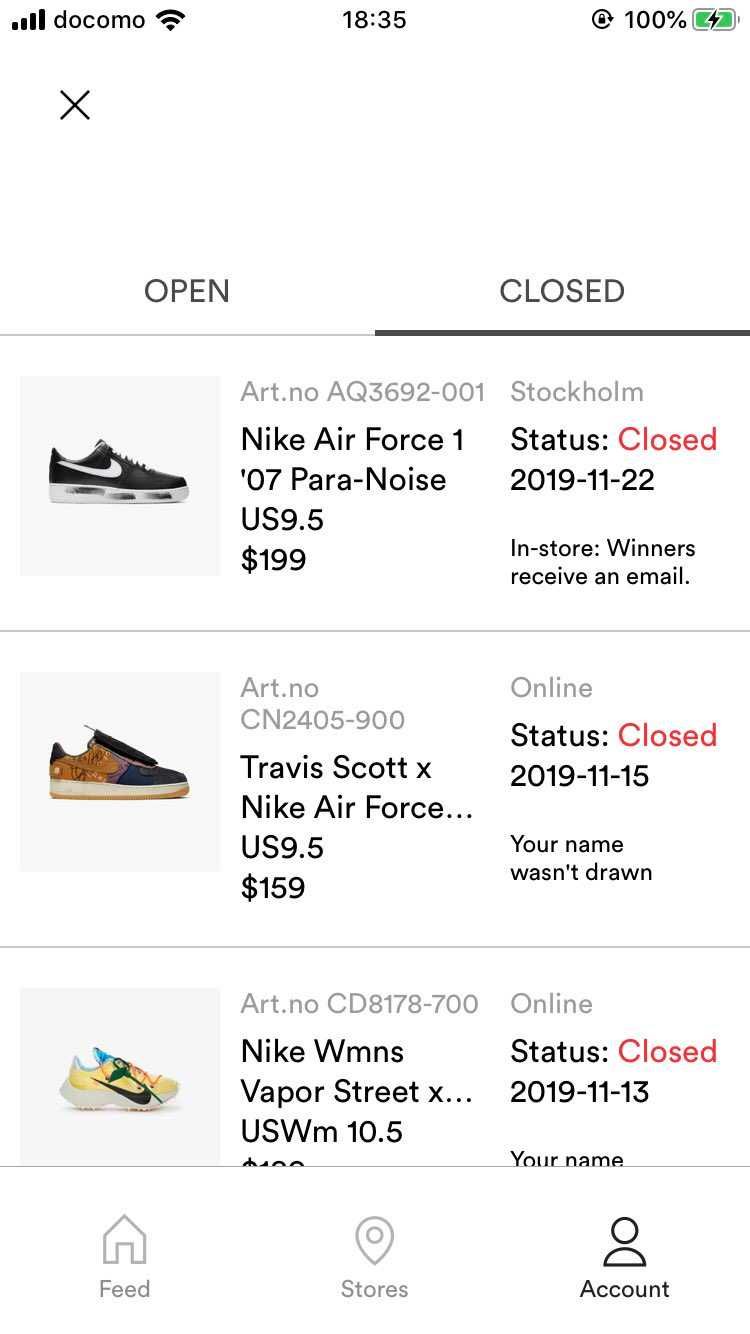Select the CLOSED tab
Image resolution: width=750 pixels, height=1334 pixels.
point(562,291)
